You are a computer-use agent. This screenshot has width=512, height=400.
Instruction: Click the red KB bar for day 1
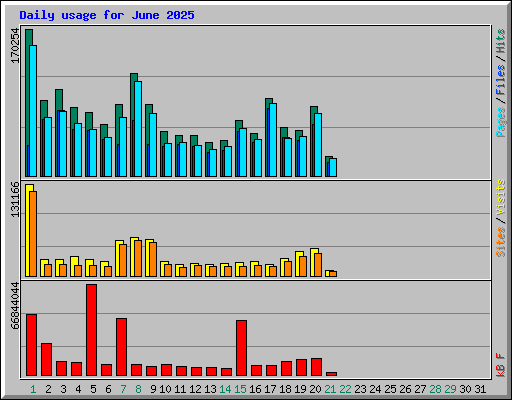tap(32, 345)
